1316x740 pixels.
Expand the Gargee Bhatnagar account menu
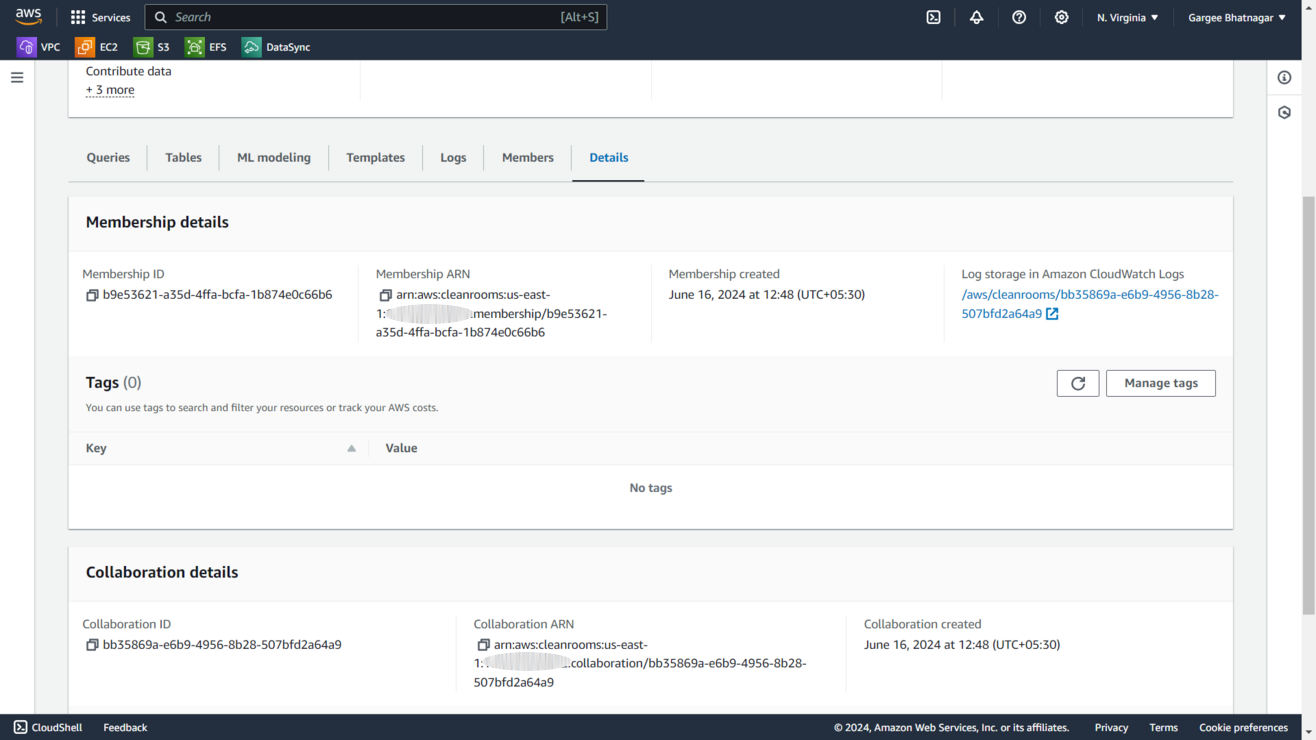coord(1236,17)
